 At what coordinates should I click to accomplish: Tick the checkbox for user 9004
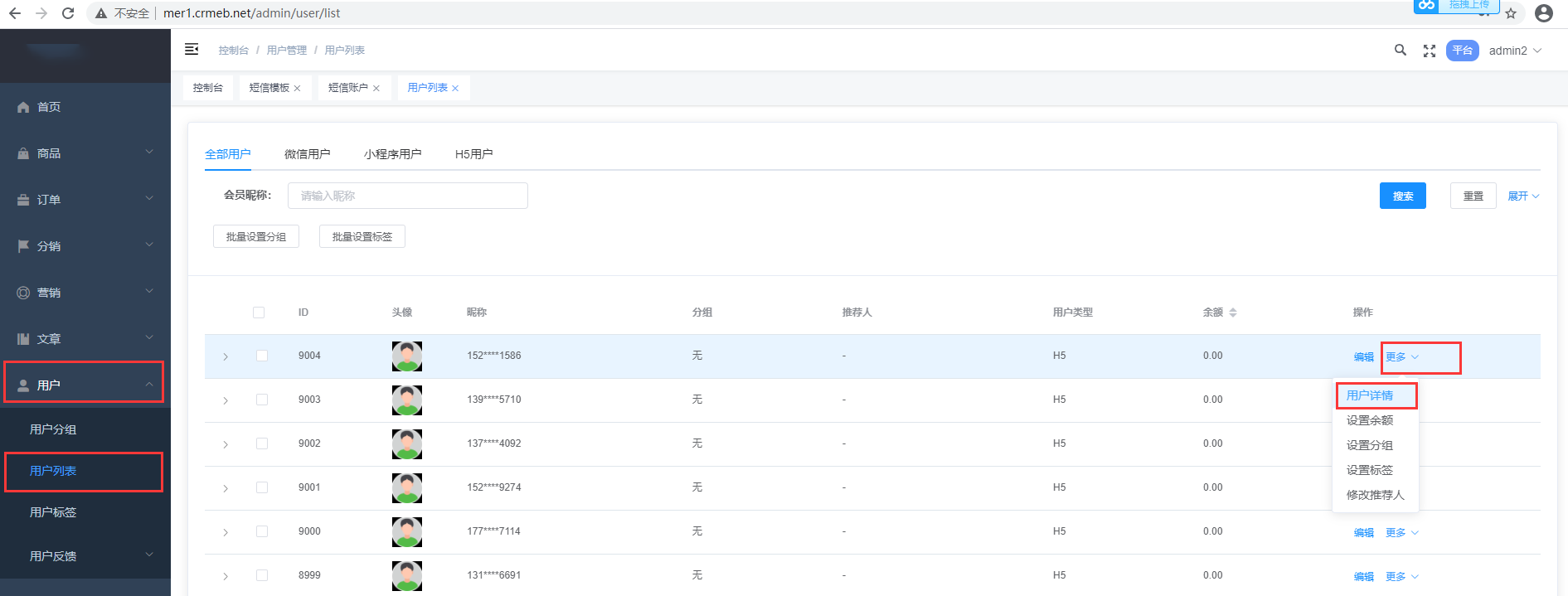click(262, 356)
